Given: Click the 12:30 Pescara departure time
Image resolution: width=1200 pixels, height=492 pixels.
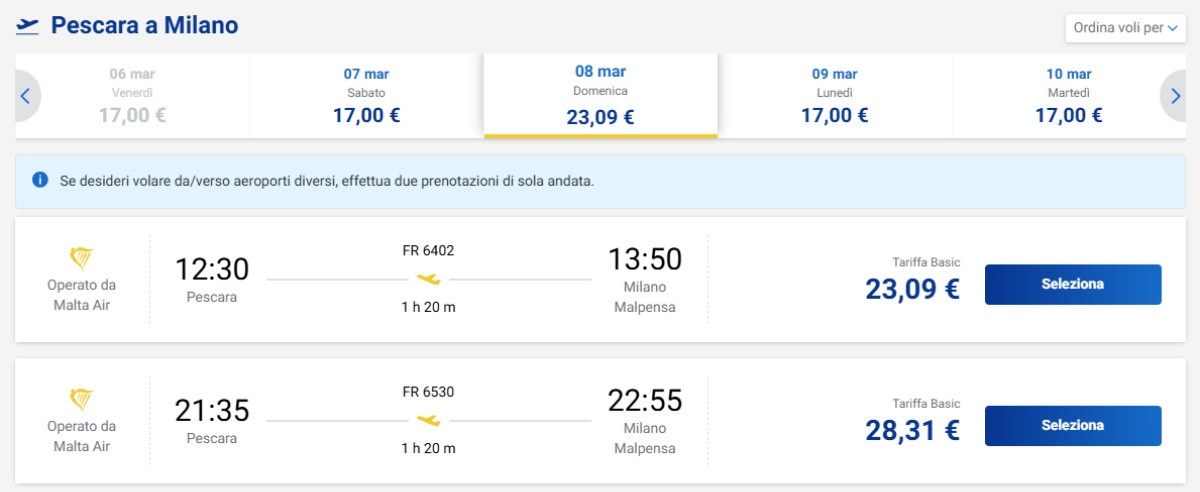Looking at the screenshot, I should click(x=212, y=269).
